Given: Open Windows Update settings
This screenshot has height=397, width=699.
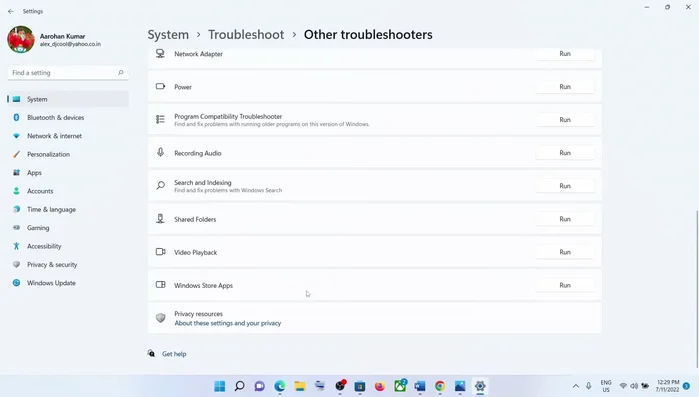Looking at the screenshot, I should (68, 283).
